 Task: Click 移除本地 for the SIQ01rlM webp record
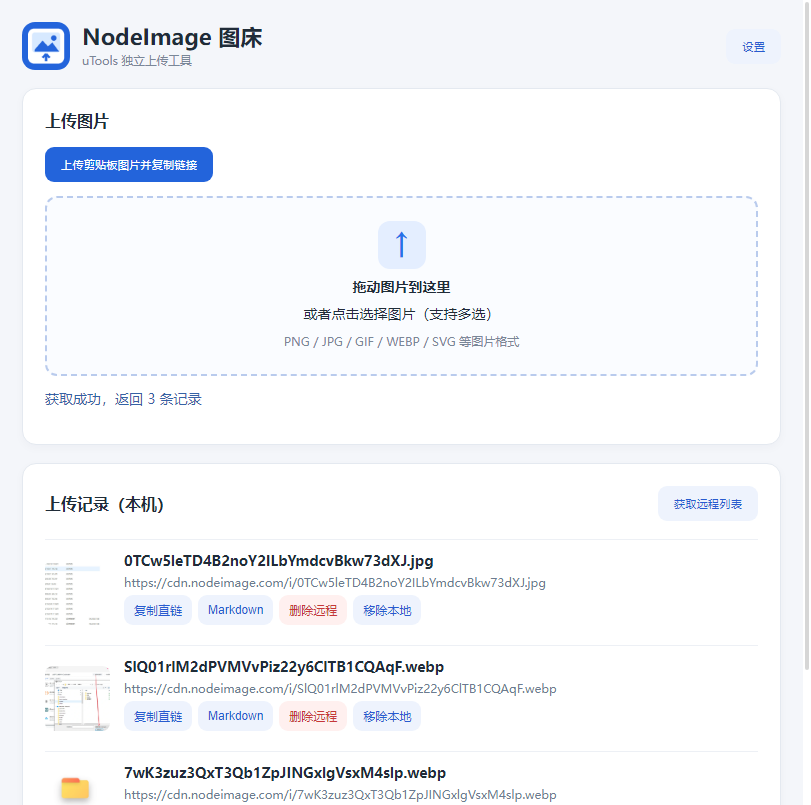pos(387,717)
